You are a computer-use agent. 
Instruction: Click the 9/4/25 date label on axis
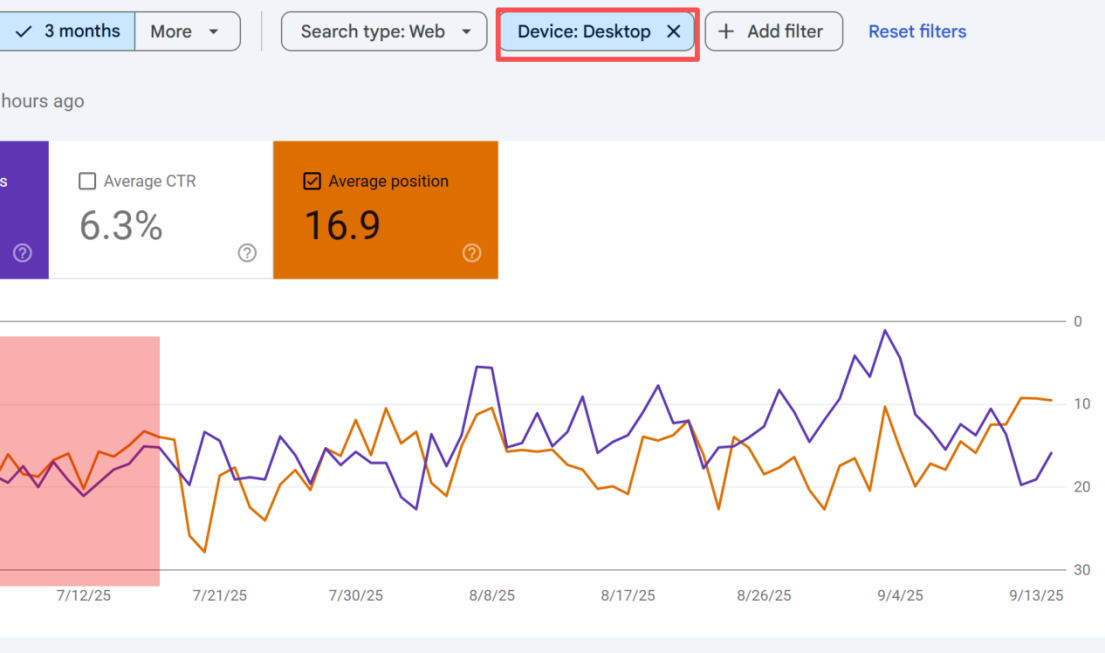click(x=900, y=595)
